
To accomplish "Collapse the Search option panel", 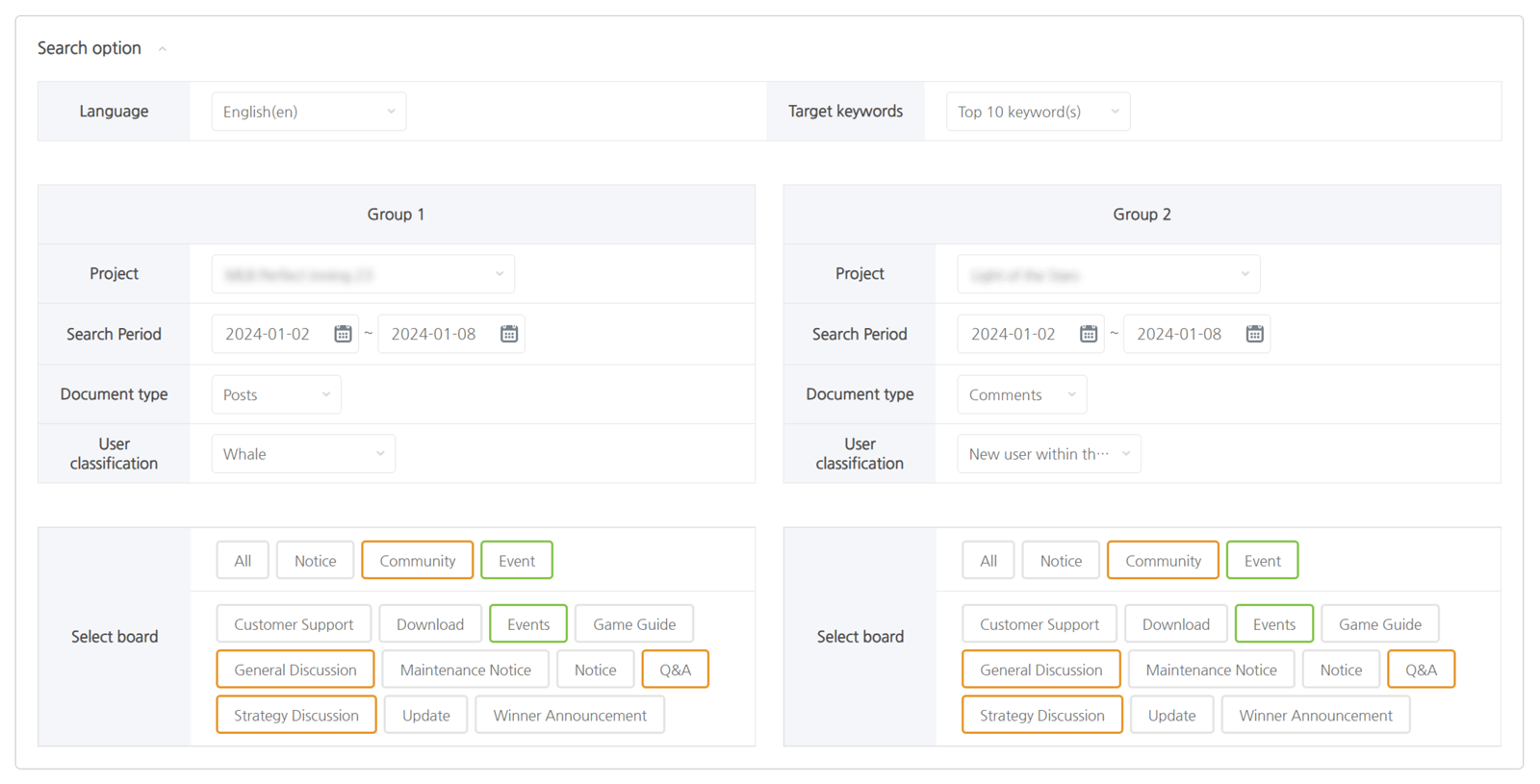I will pos(162,49).
